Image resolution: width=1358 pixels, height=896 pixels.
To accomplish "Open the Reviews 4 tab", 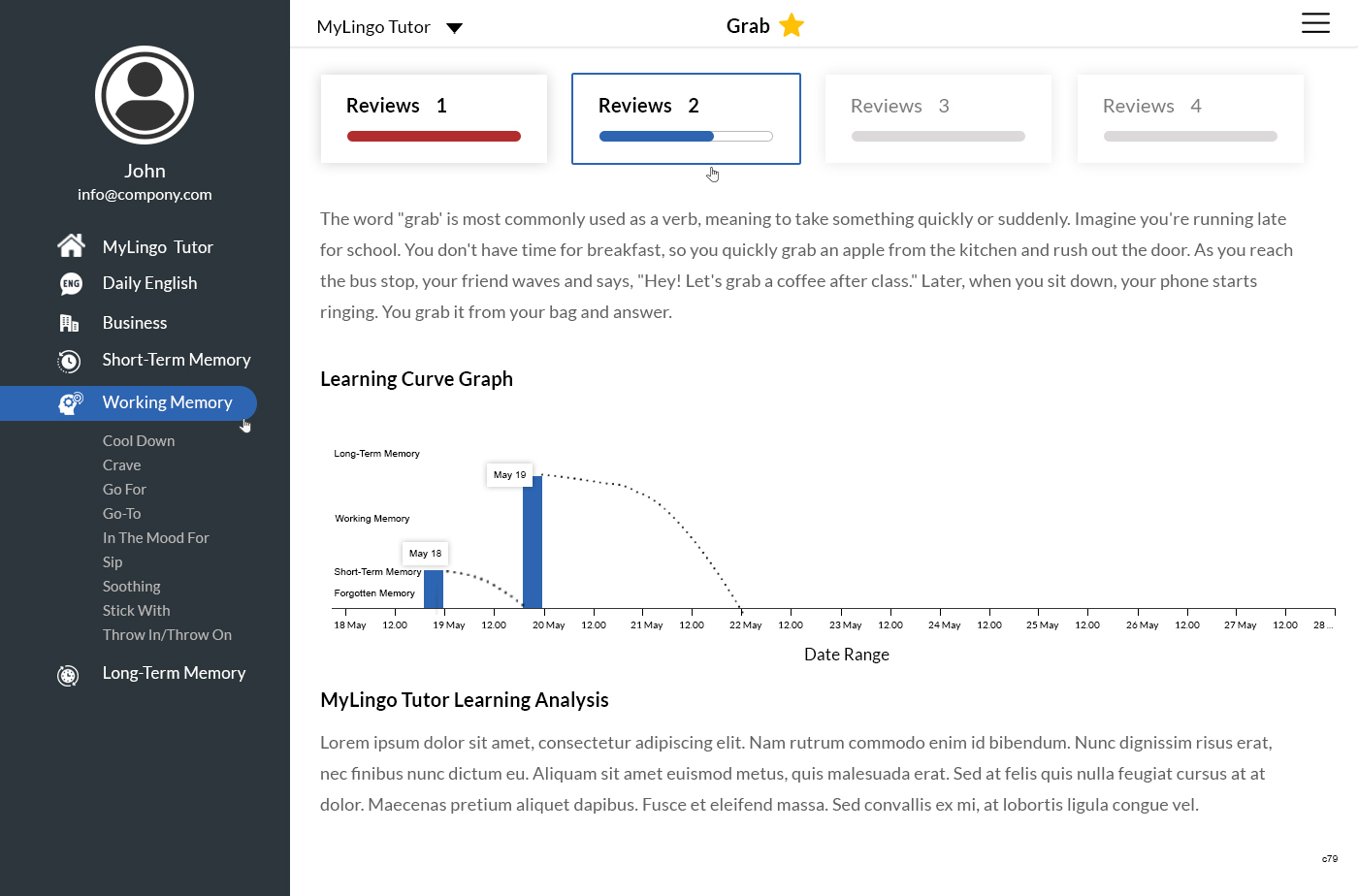I will tap(1190, 118).
